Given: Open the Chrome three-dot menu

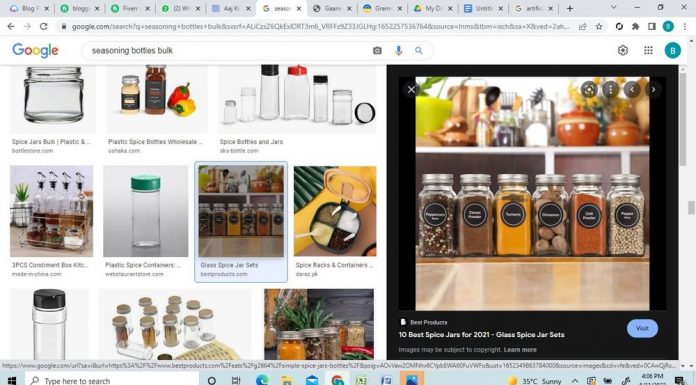Looking at the screenshot, I should [685, 27].
